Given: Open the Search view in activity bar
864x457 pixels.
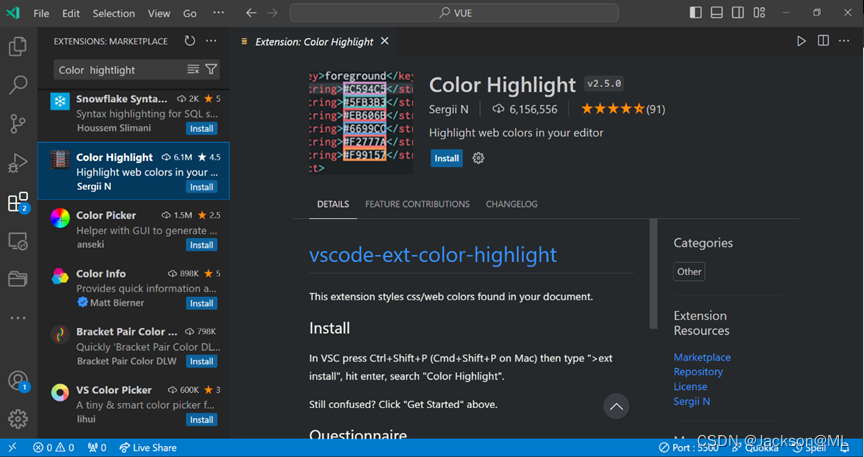Looking at the screenshot, I should [18, 85].
